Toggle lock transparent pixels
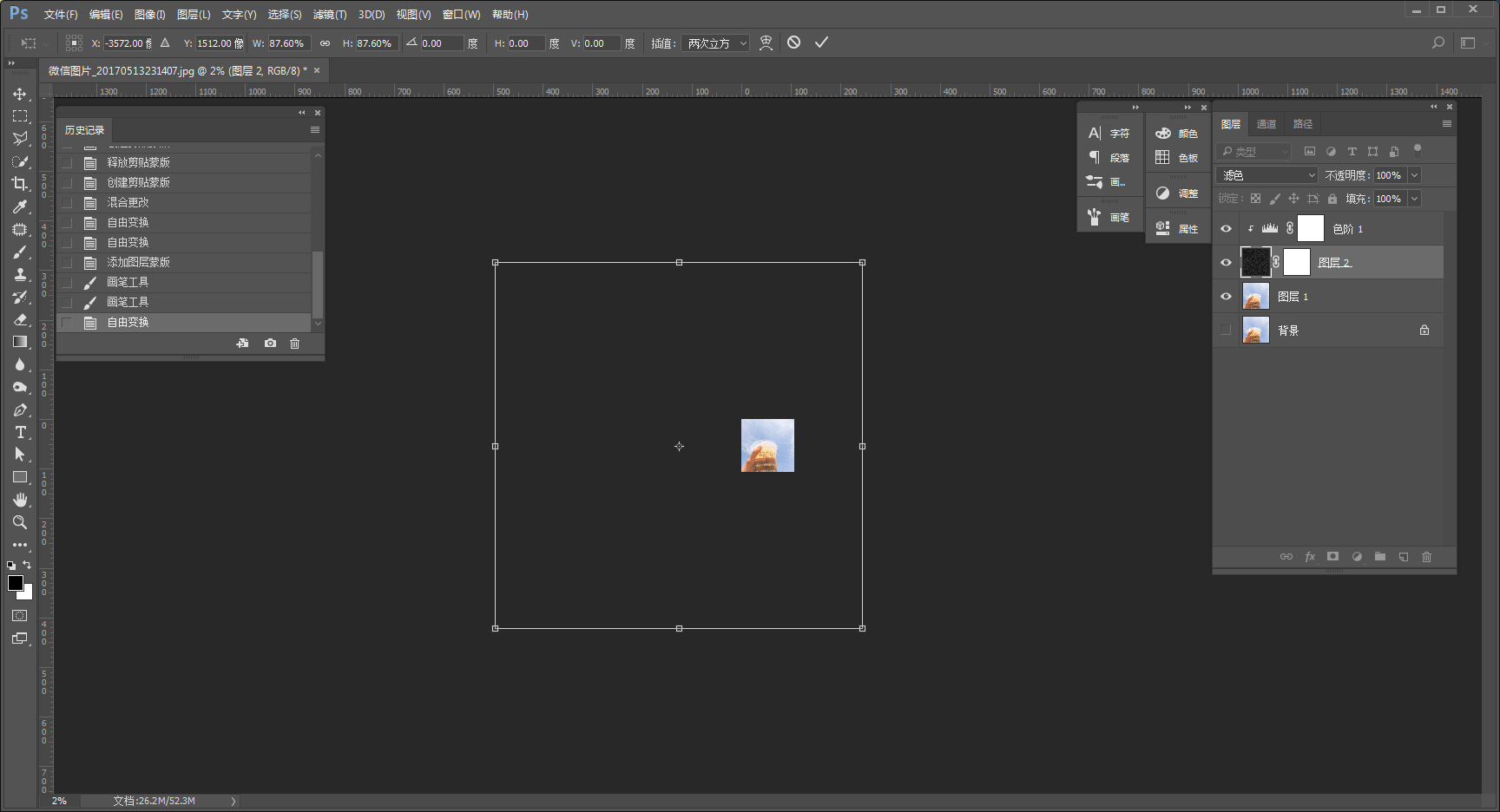 click(x=1255, y=199)
